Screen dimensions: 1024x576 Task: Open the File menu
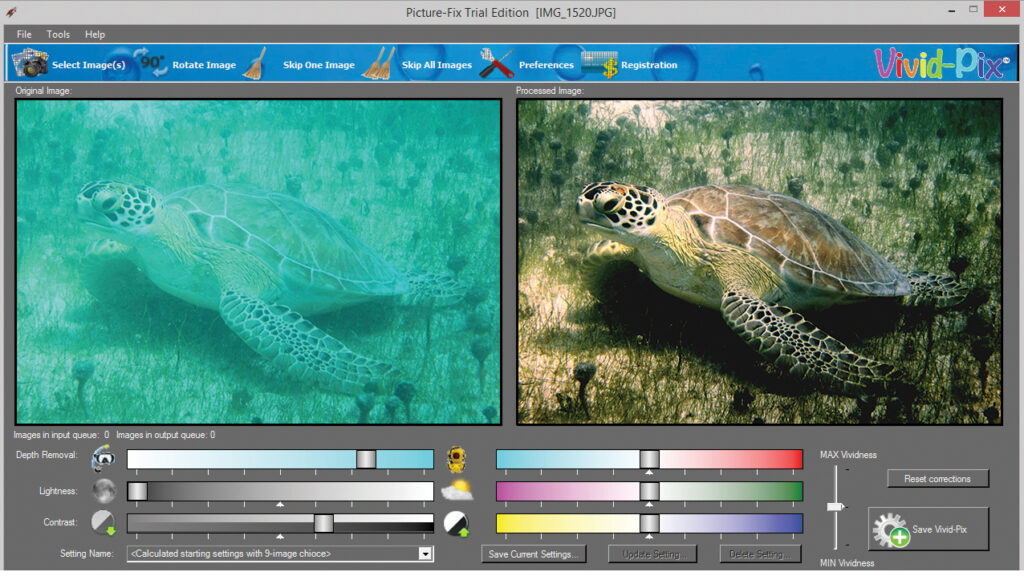24,34
